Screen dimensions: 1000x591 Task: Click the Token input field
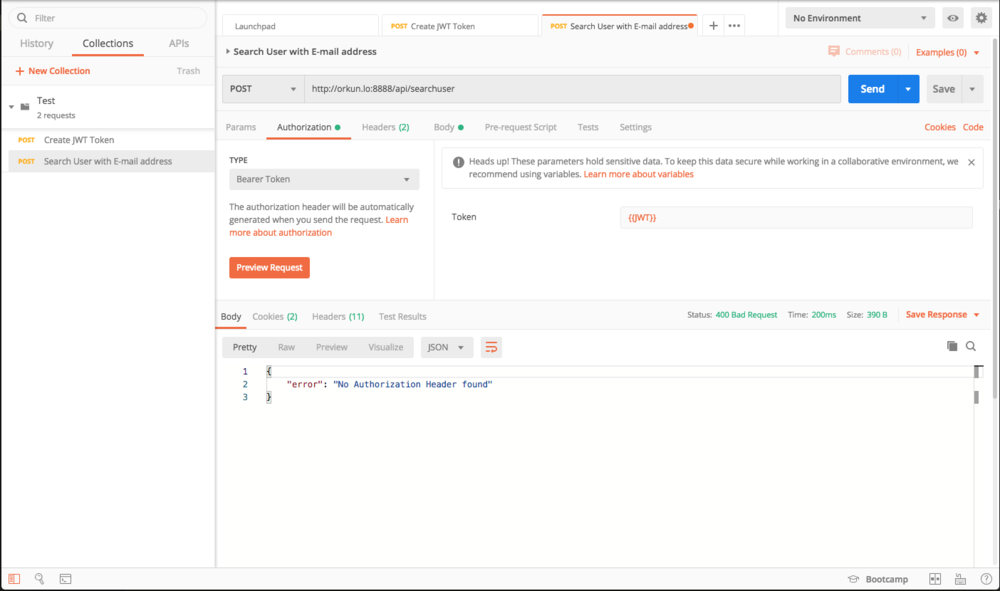point(795,217)
